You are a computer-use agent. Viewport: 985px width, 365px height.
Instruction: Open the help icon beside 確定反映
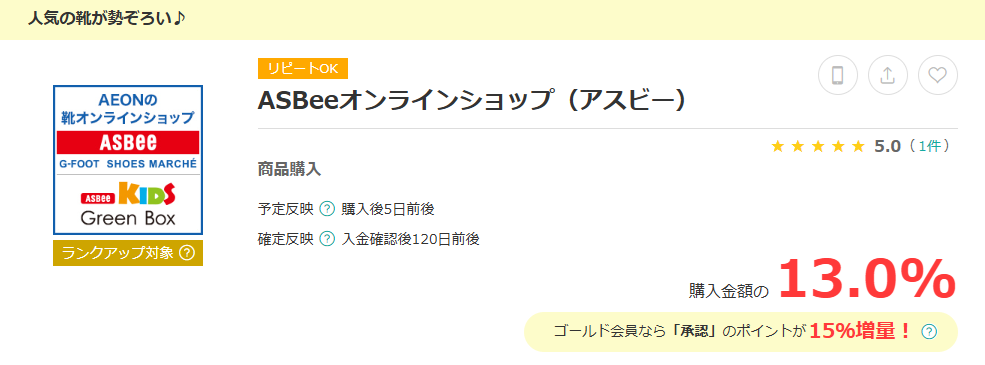327,239
